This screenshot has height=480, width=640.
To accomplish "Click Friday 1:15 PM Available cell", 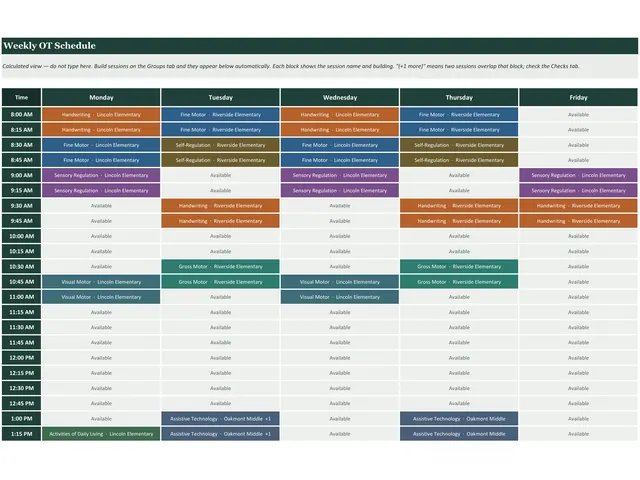I will click(x=578, y=434).
